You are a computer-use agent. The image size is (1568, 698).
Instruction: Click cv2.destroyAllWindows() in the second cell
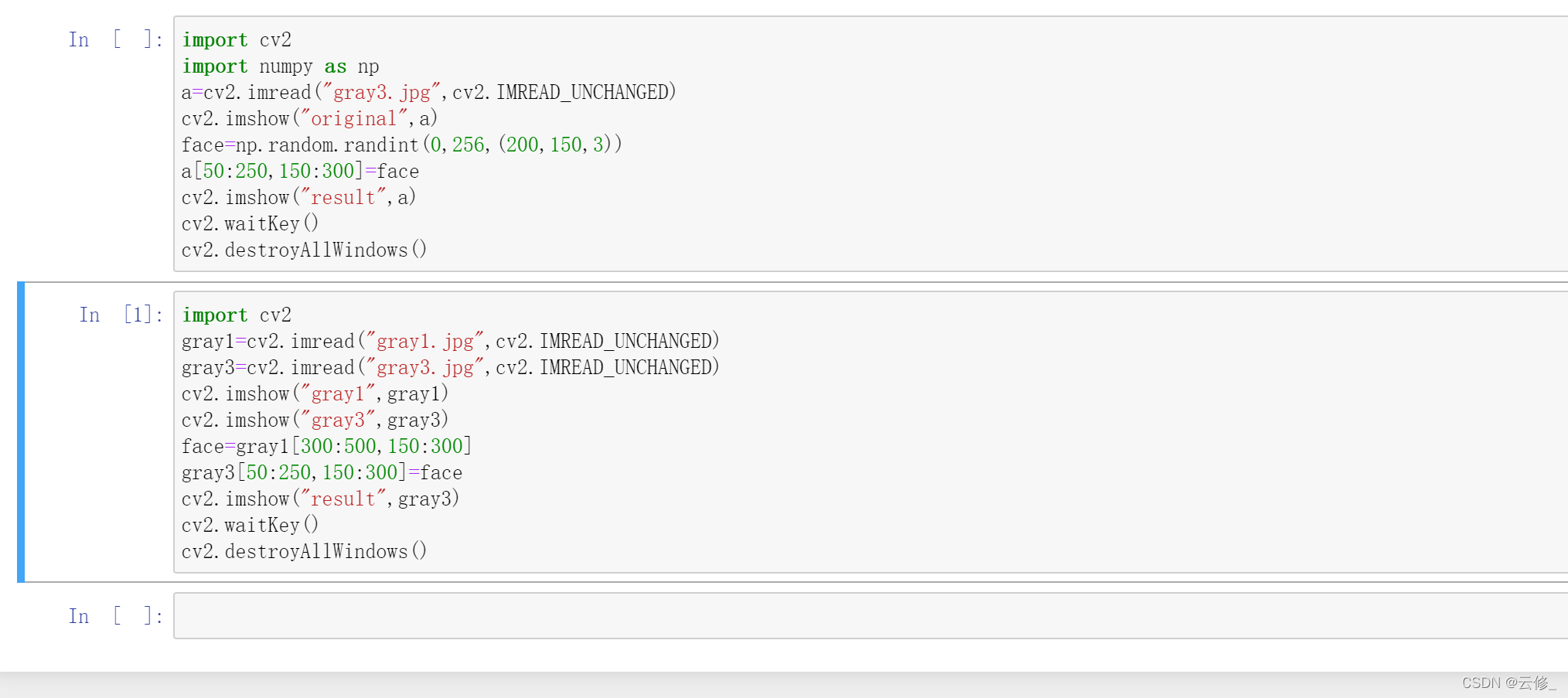pyautogui.click(x=304, y=552)
